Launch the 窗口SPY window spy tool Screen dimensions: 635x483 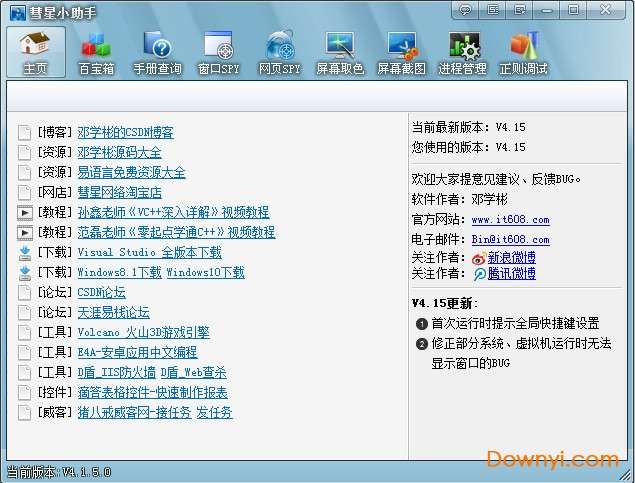[219, 52]
